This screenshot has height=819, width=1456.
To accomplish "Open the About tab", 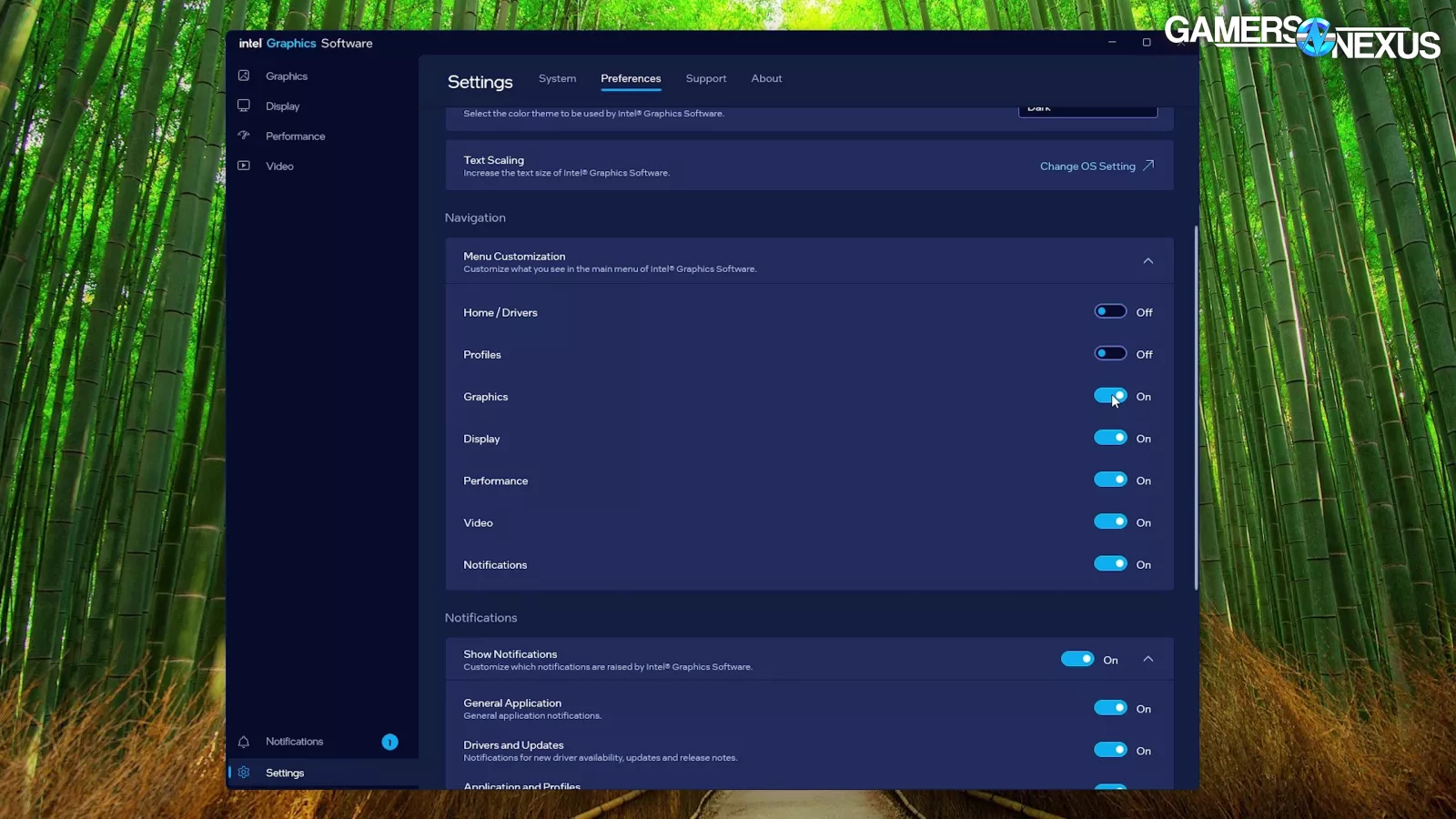I will pos(766,78).
